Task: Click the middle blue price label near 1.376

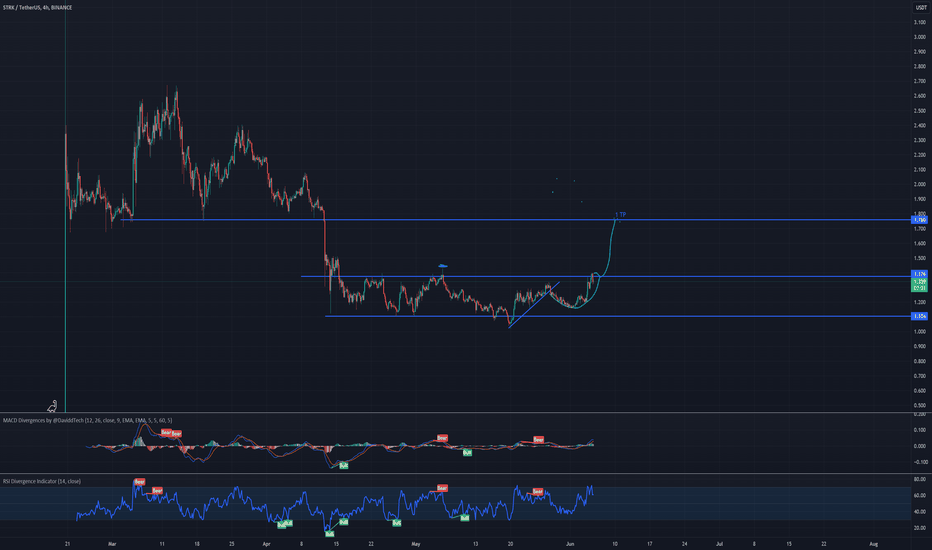Action: [x=920, y=274]
